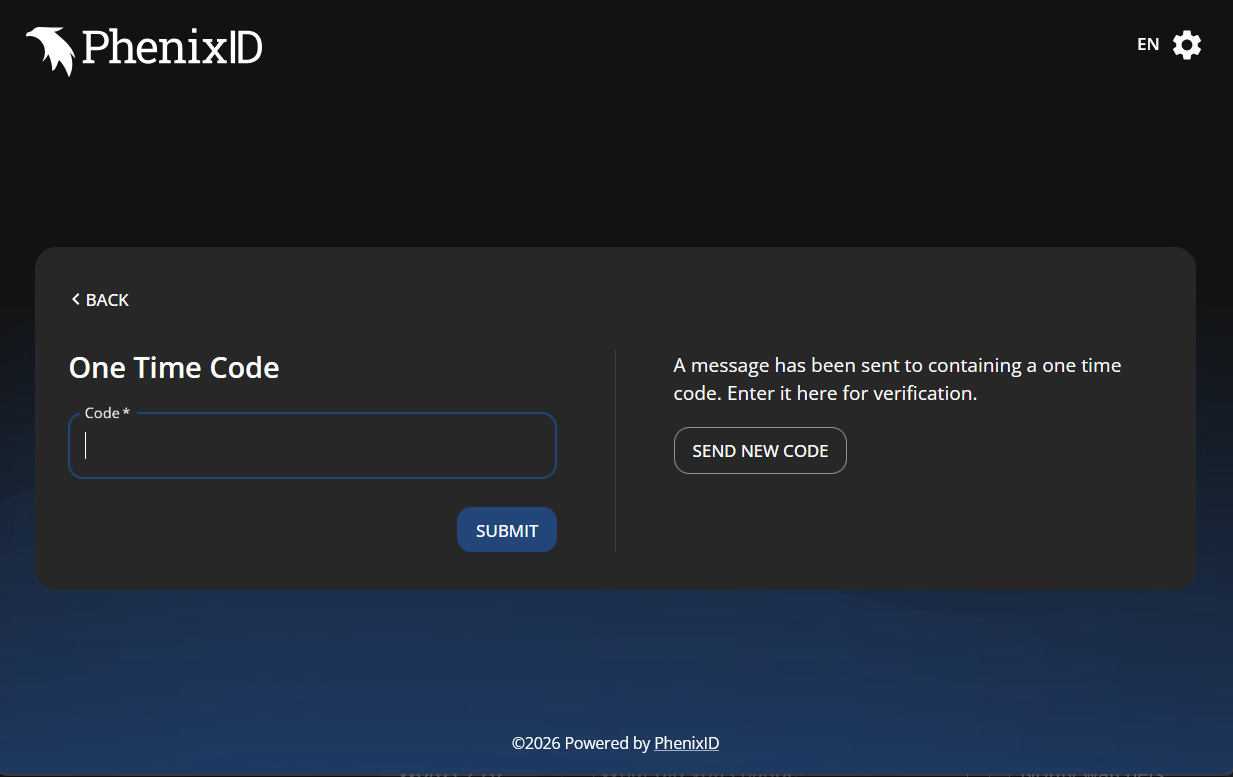Click the Code* field label

coord(107,413)
